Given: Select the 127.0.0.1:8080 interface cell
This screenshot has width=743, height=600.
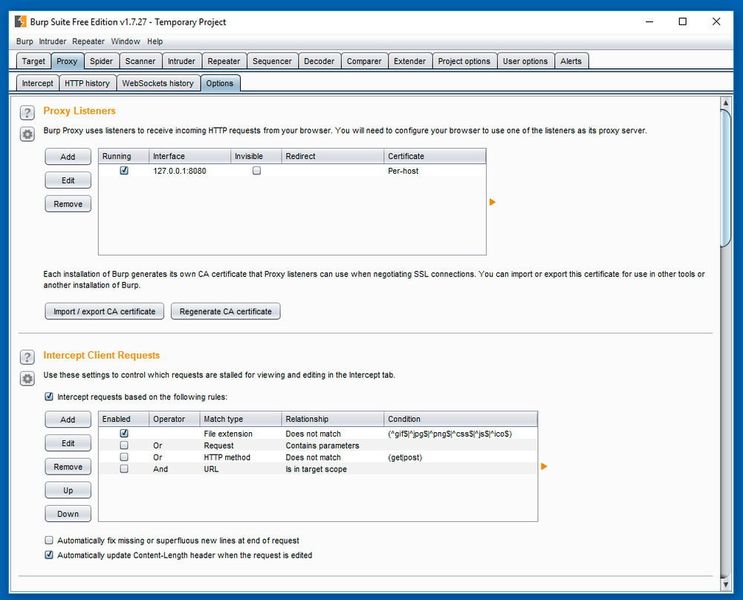Looking at the screenshot, I should coord(190,171).
